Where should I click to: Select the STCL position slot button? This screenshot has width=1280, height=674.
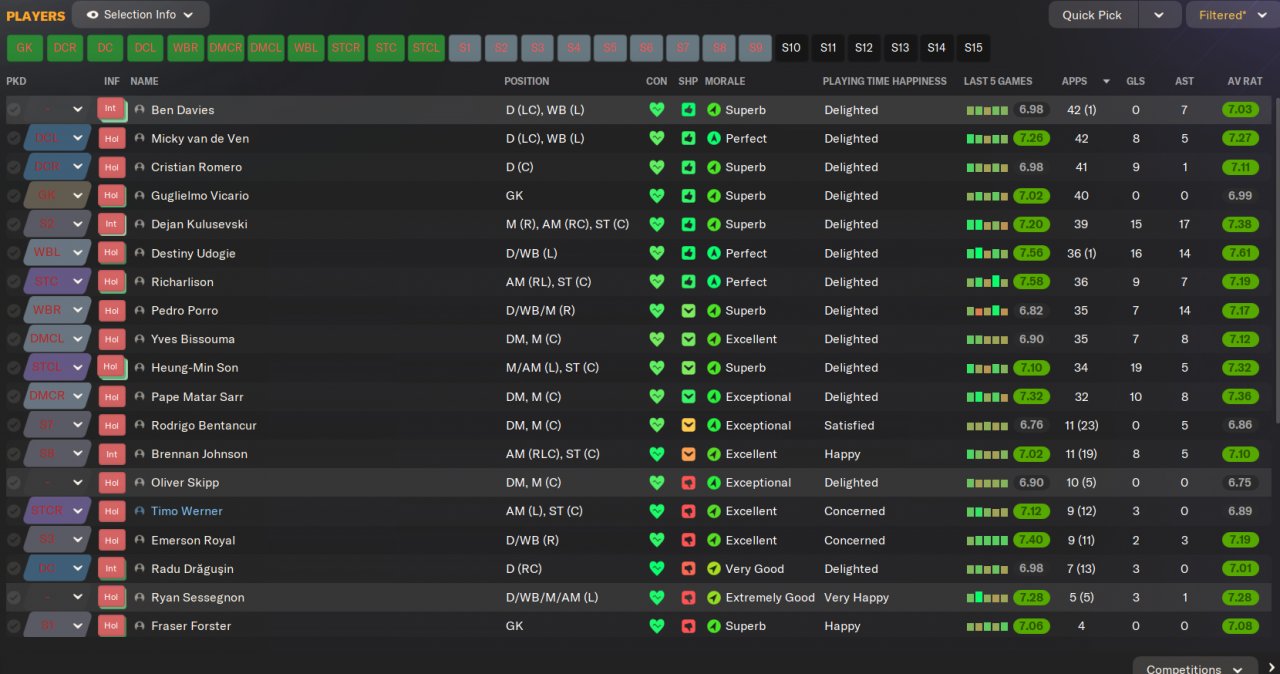point(426,47)
